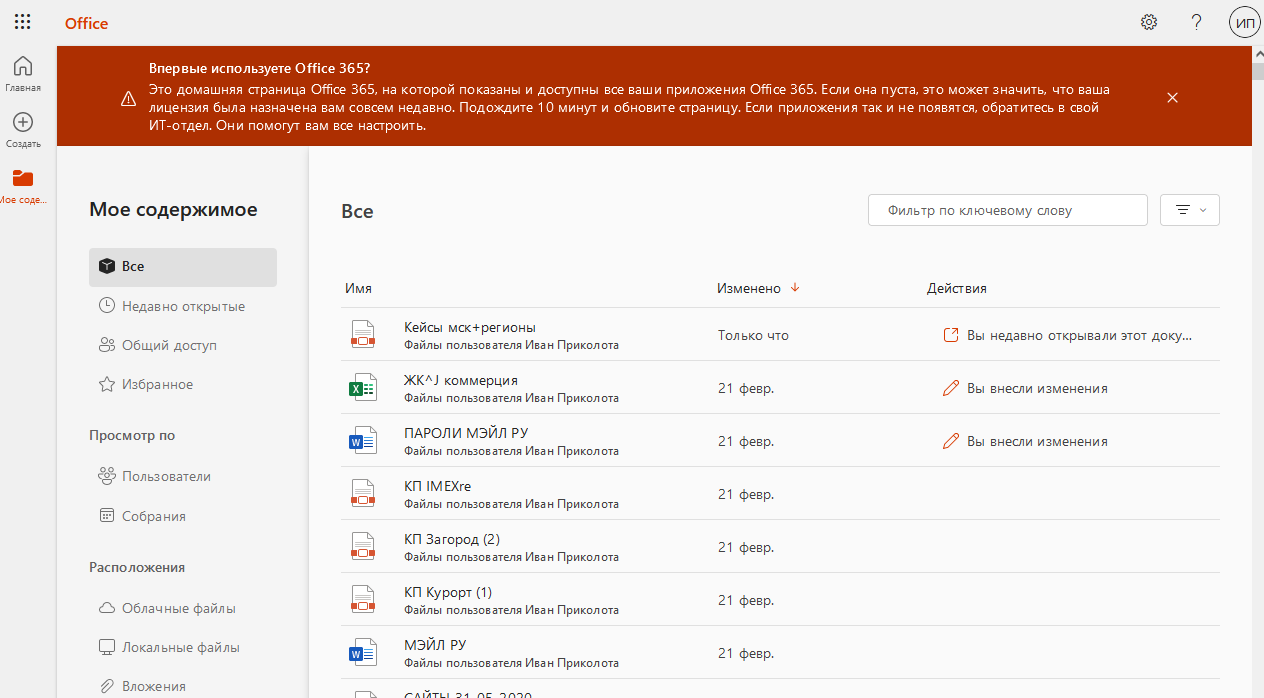Click PDF icon of Кейсы мск+регионы

pyautogui.click(x=362, y=335)
